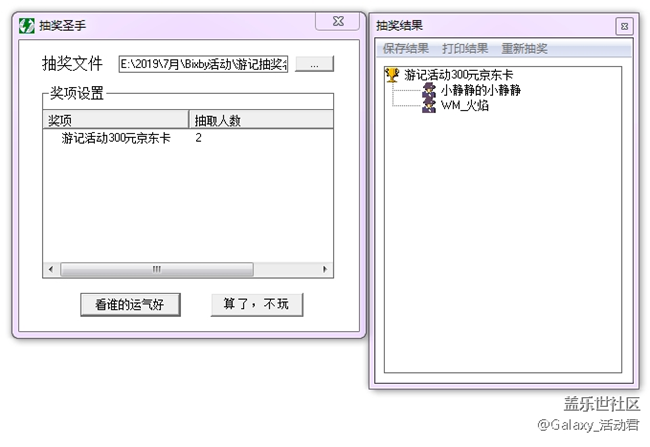This screenshot has width=650, height=447.
Task: Select 重新抽奖 to redraw winners
Action: (x=524, y=49)
